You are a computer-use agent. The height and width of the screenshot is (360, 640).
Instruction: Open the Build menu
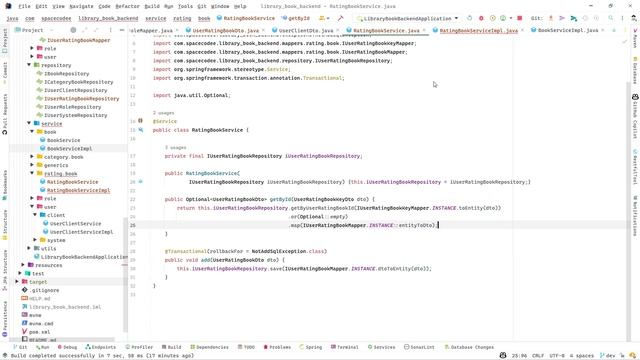152,6
